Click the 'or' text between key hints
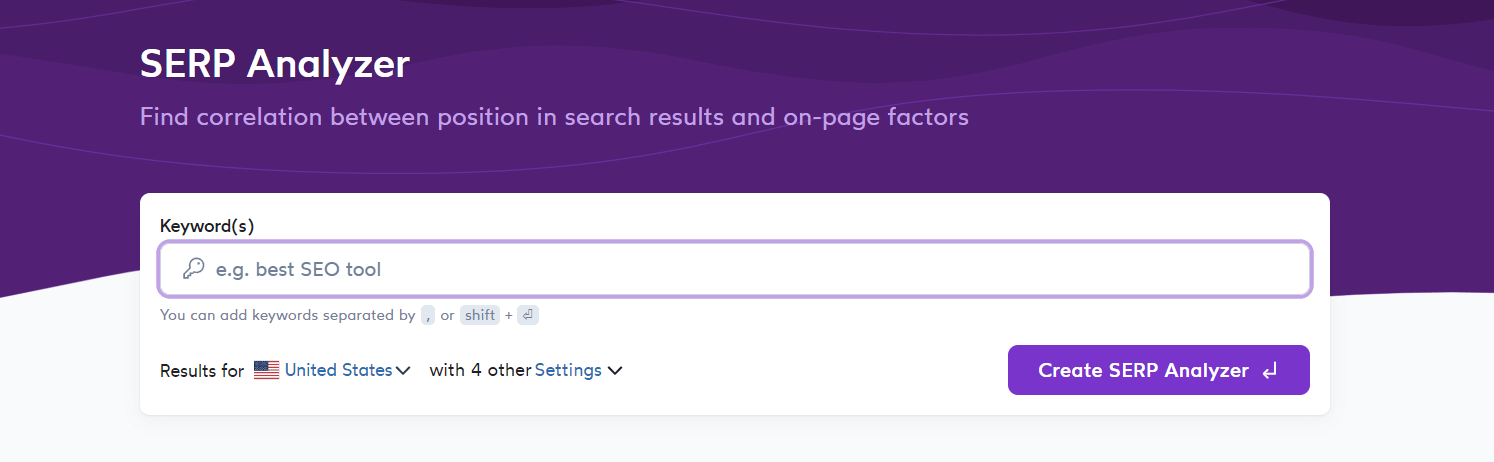 click(x=447, y=315)
